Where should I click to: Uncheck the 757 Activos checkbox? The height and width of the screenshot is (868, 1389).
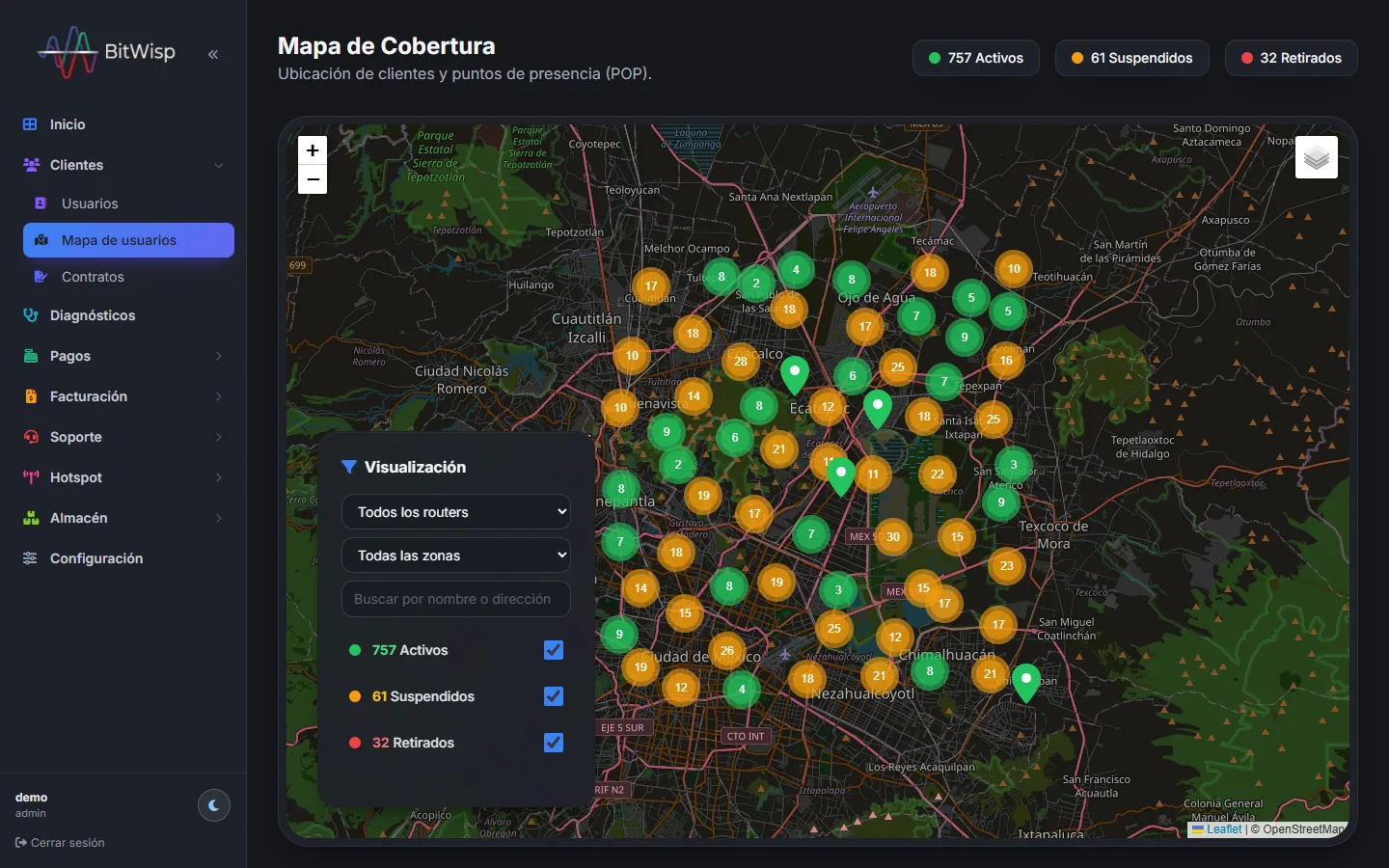[554, 650]
